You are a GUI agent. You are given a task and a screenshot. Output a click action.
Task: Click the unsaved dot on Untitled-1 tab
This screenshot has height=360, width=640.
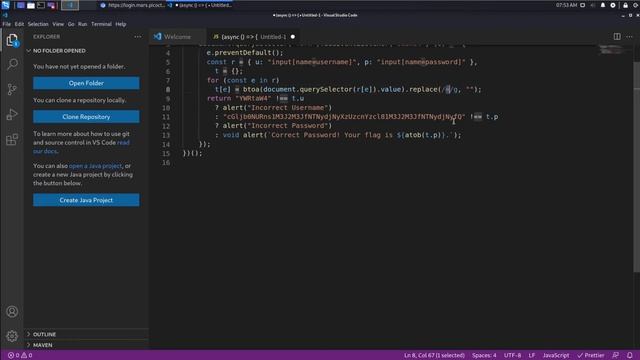click(x=293, y=37)
